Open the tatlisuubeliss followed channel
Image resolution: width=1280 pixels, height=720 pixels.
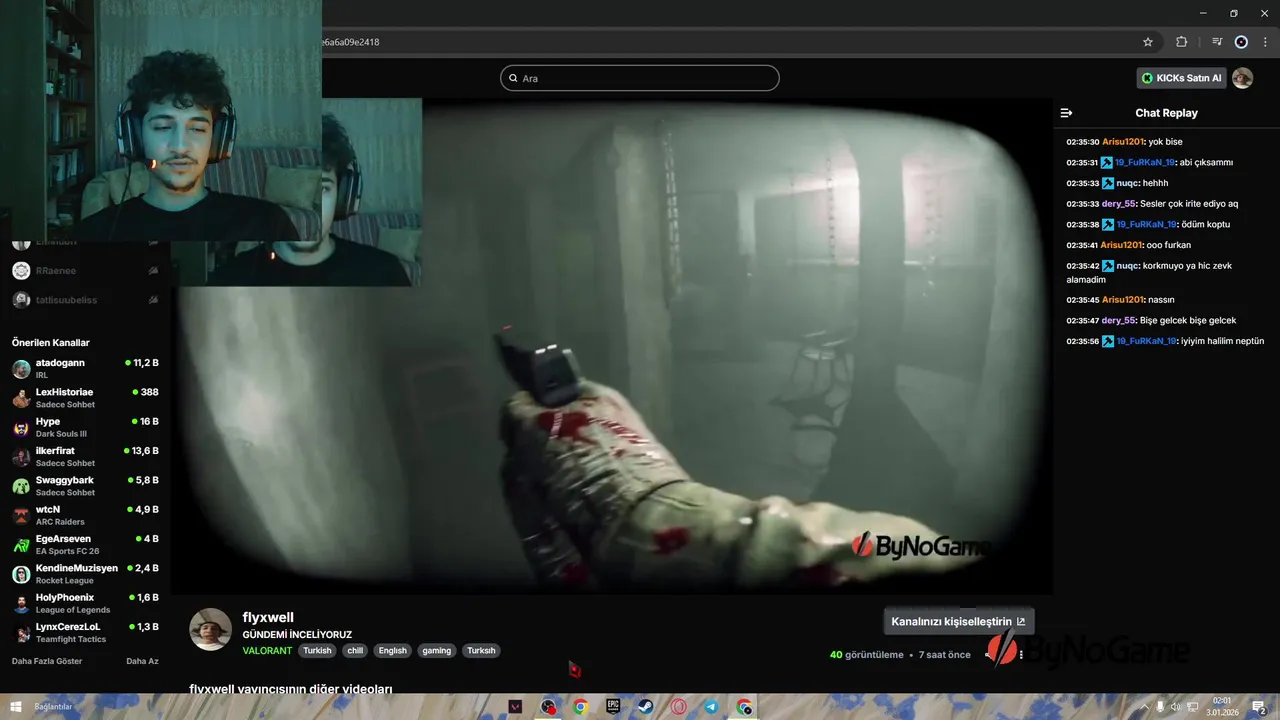[x=85, y=299]
